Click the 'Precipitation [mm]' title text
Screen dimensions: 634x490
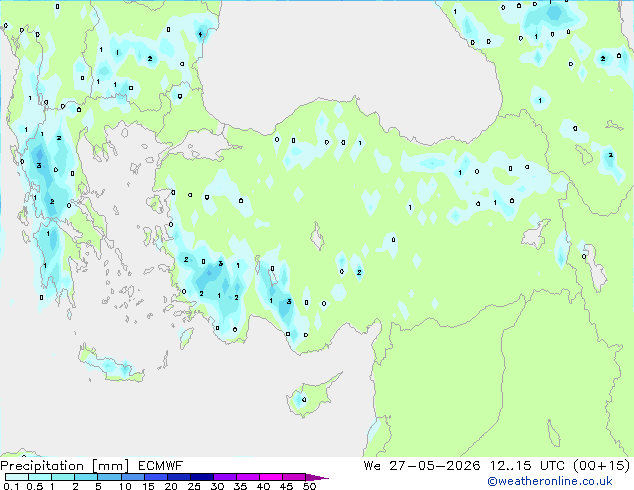coord(65,466)
